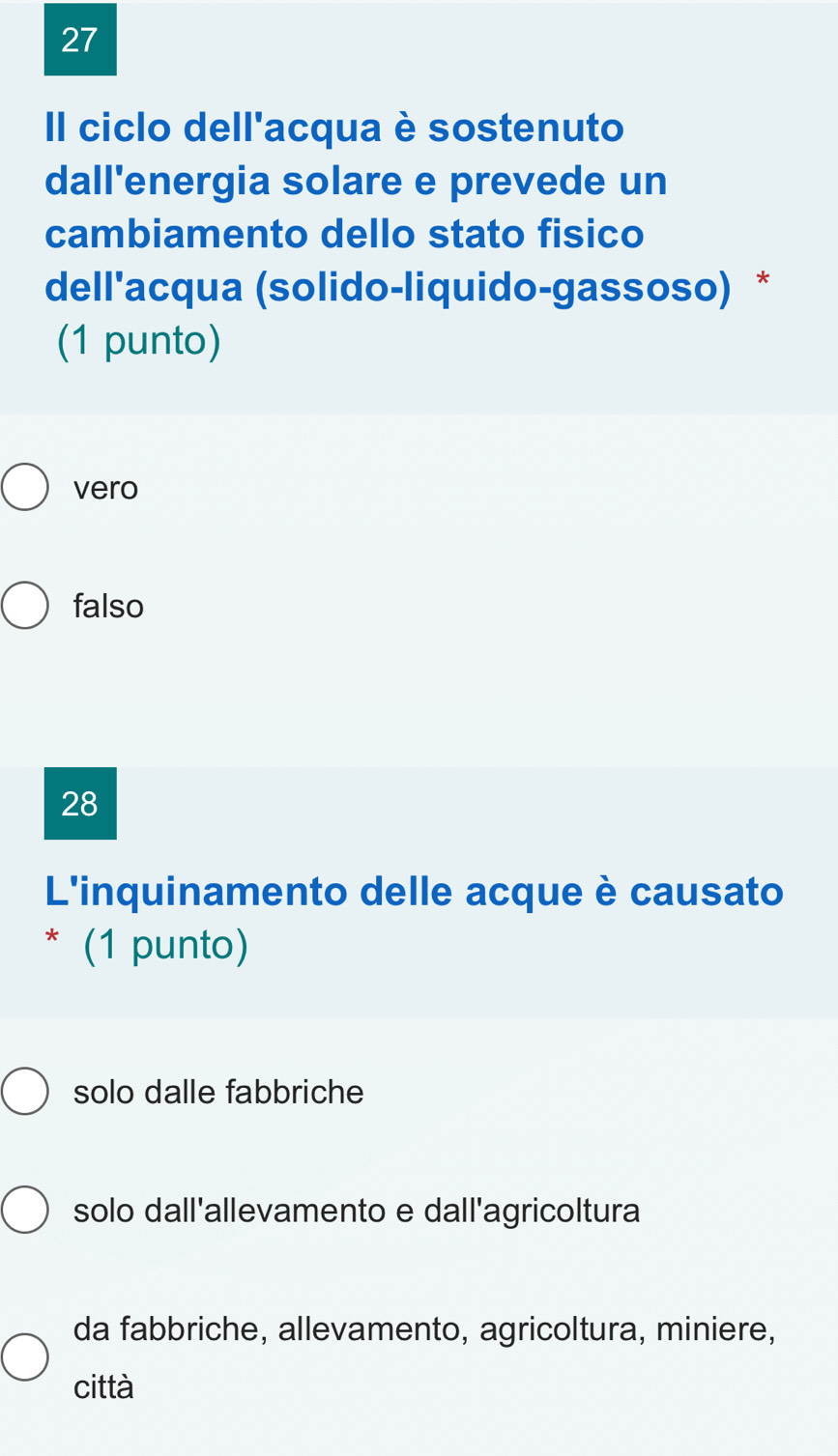Choose 'solo dalle fabbriche' radio circle
The image size is (838, 1456).
coord(24,1092)
